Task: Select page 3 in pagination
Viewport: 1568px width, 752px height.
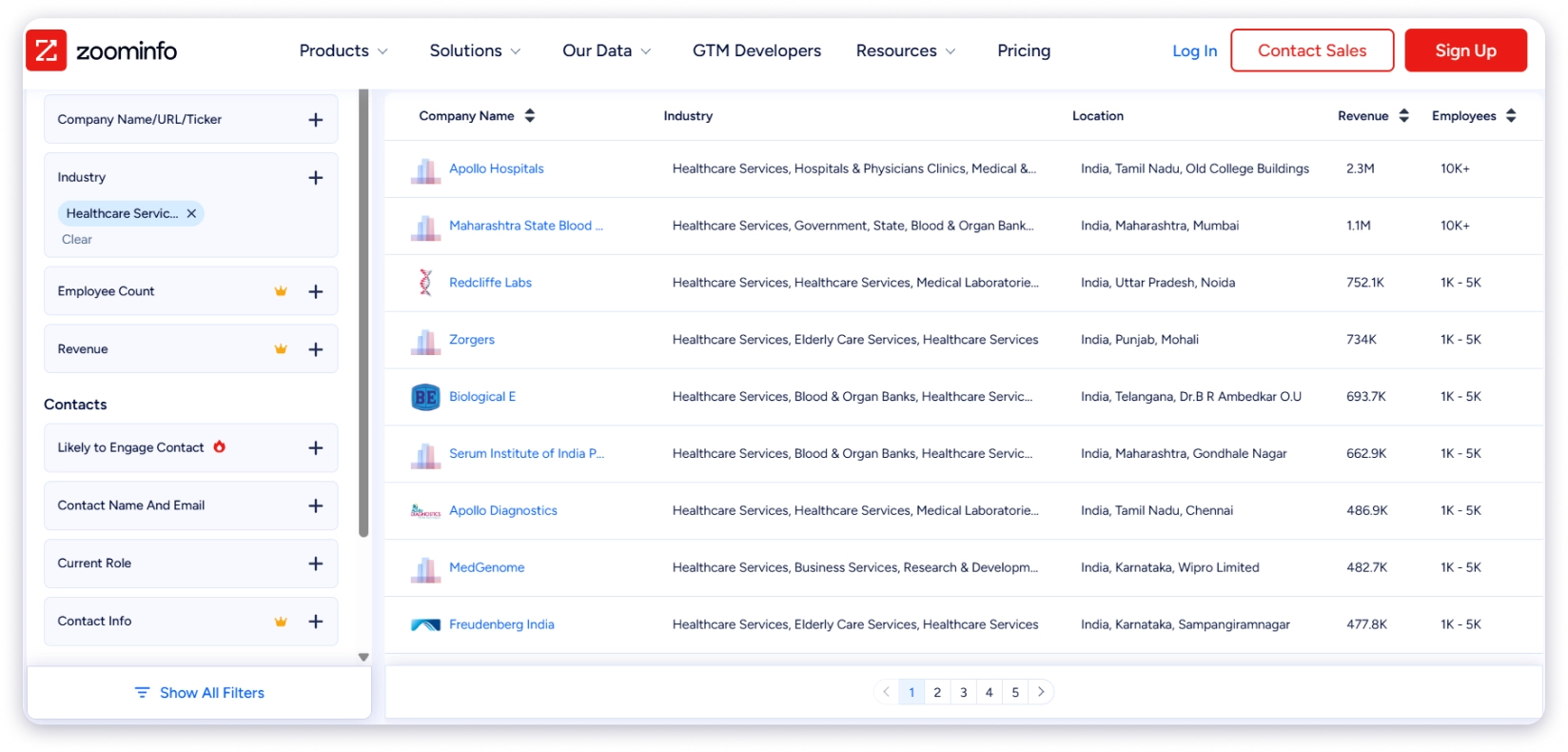Action: 963,692
